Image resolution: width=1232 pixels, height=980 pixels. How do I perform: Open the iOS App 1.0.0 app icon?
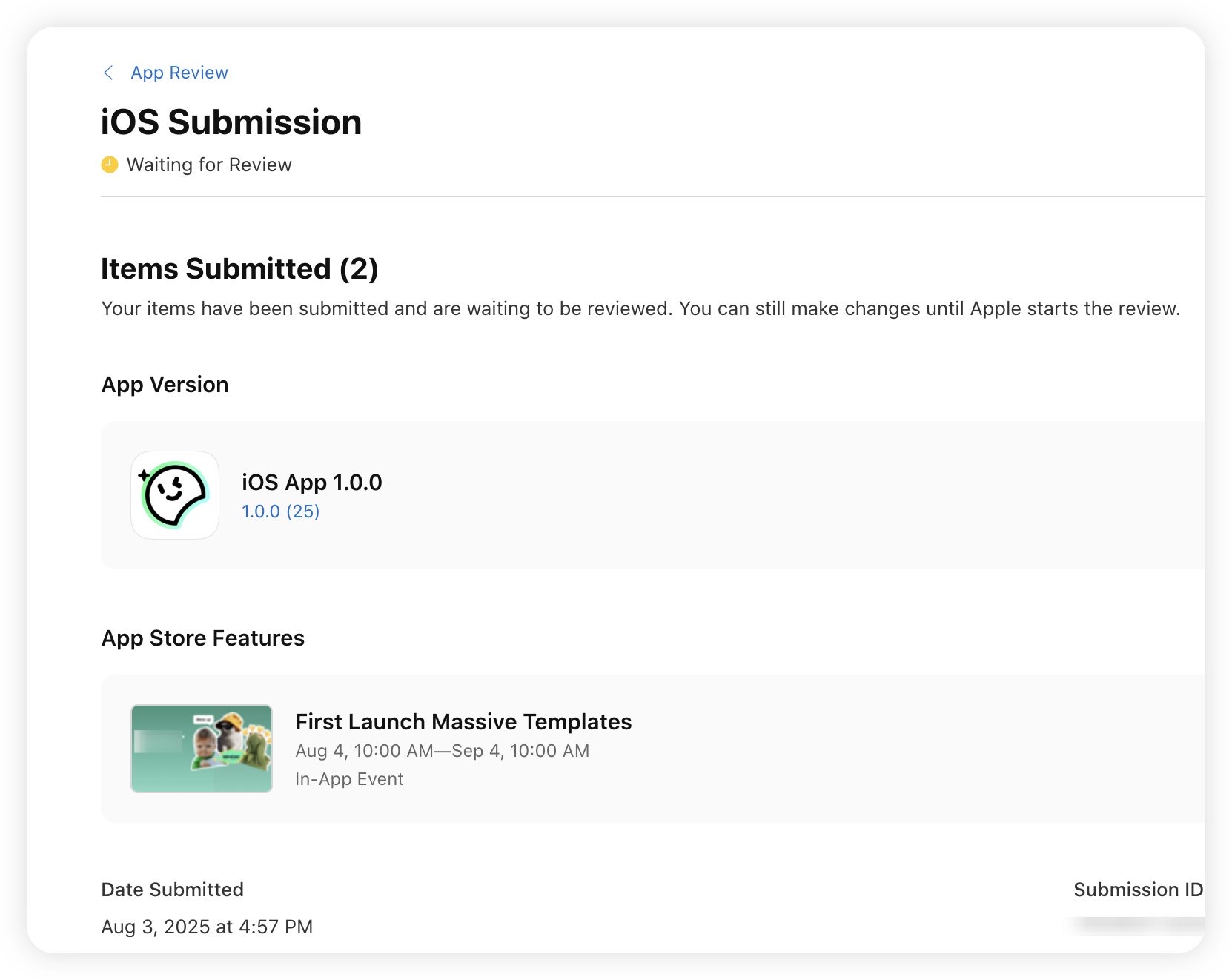[x=175, y=495]
